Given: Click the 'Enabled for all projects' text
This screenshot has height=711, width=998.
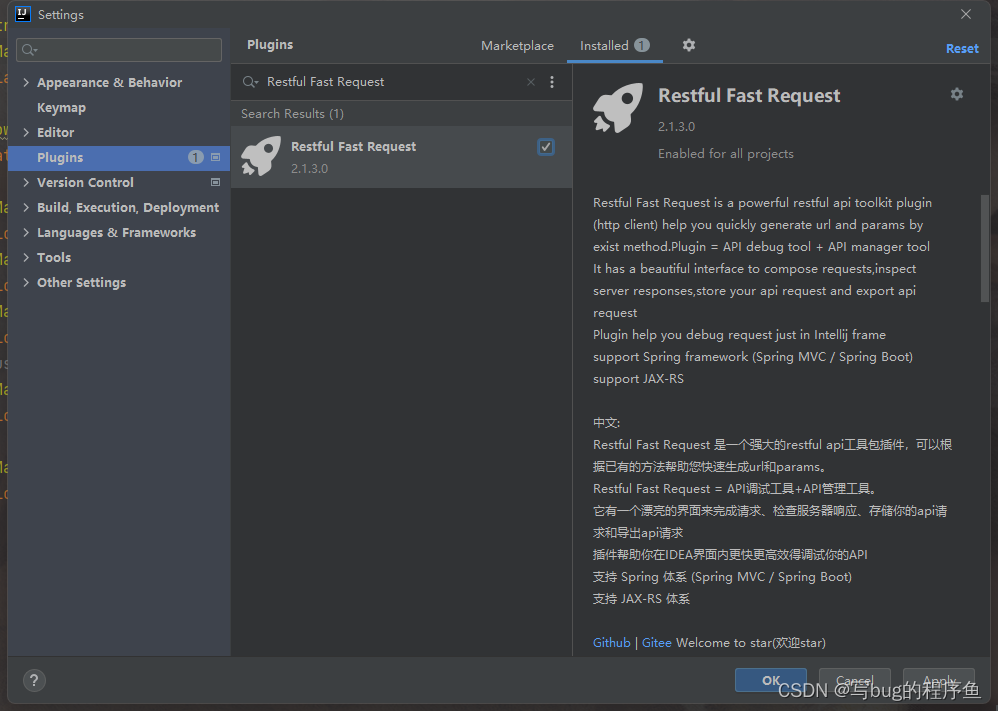Looking at the screenshot, I should pyautogui.click(x=726, y=153).
